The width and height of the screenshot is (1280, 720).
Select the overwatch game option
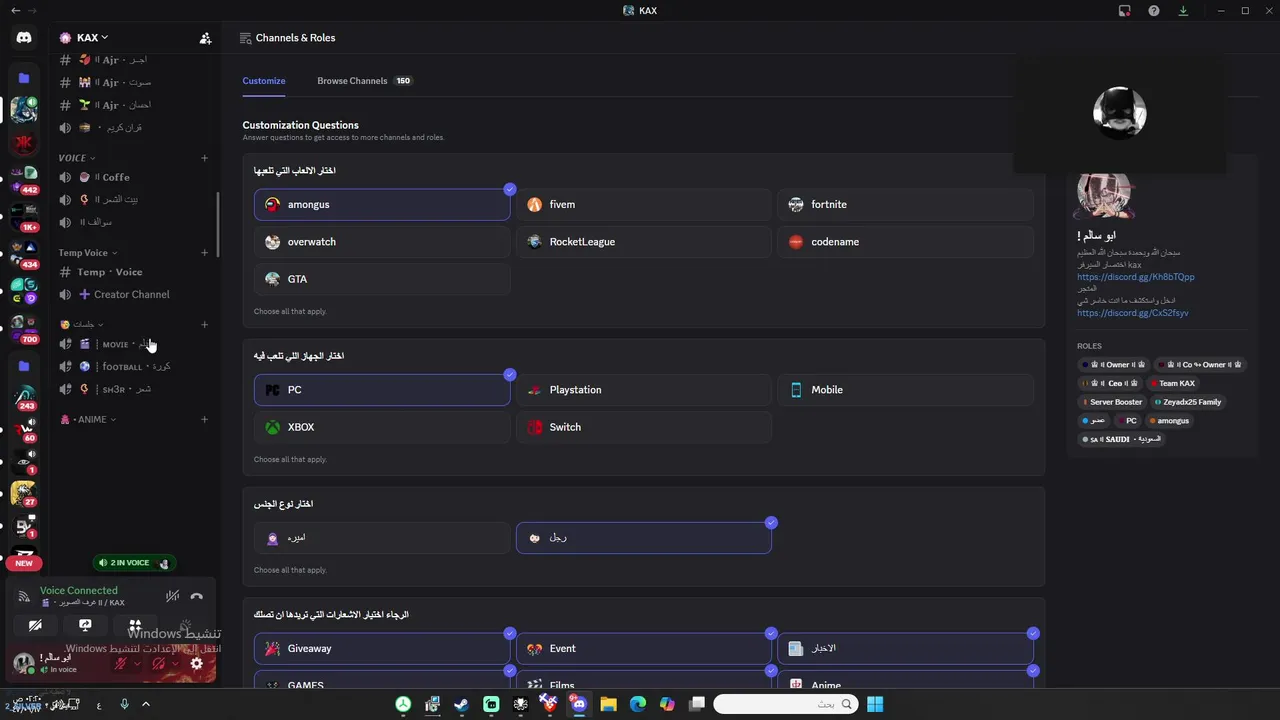pyautogui.click(x=382, y=242)
